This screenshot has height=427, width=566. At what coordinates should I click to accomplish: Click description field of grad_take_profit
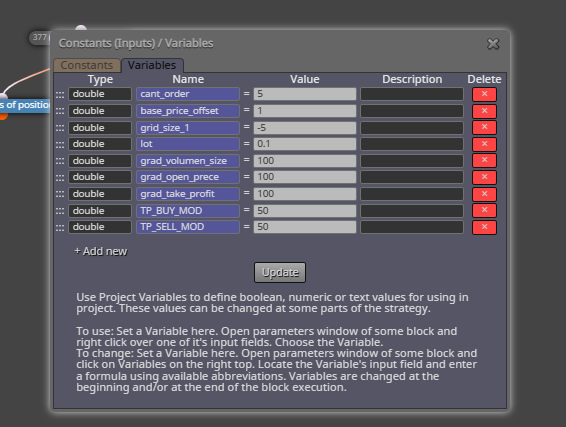pos(412,194)
